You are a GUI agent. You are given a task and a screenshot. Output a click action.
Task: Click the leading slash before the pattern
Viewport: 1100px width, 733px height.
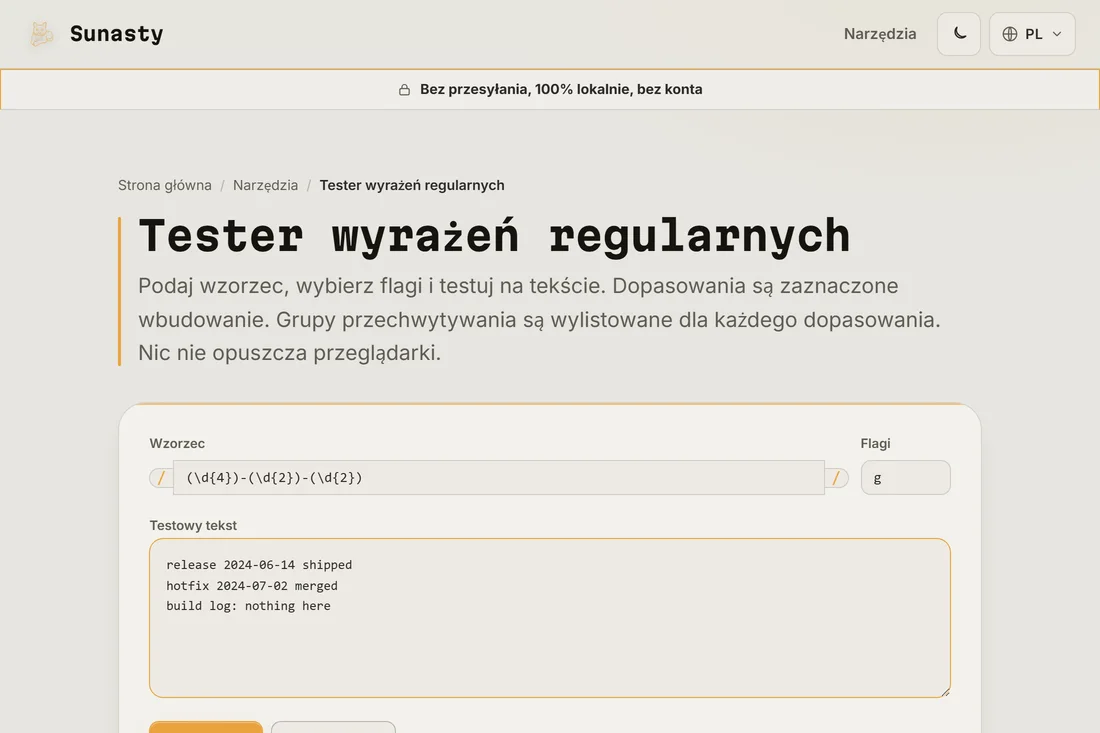pyautogui.click(x=161, y=478)
